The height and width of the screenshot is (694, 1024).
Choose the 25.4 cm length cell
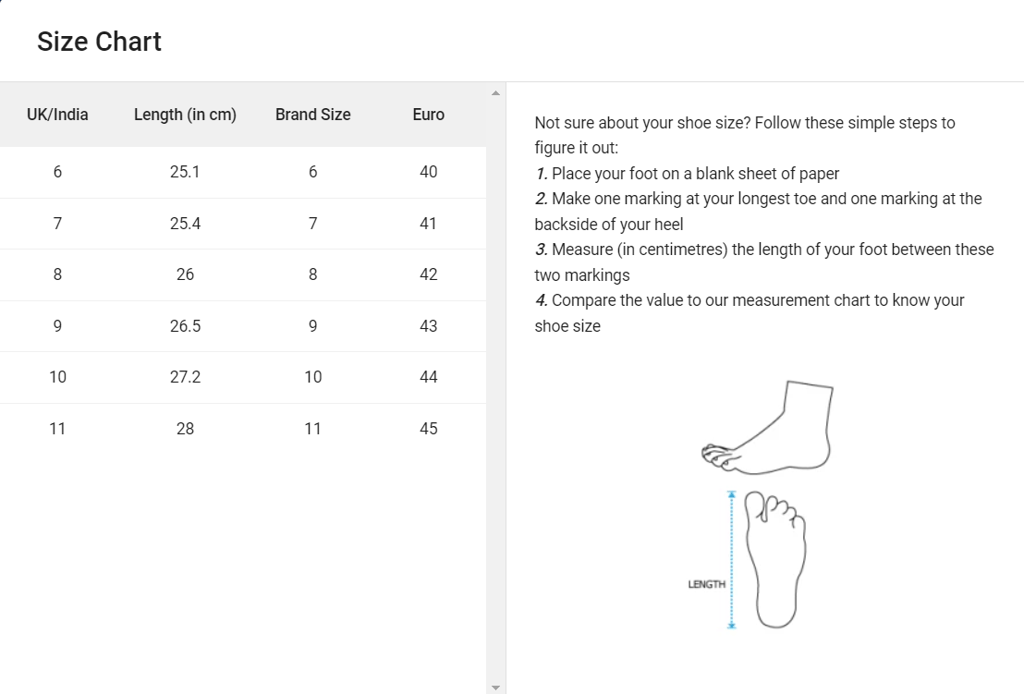pyautogui.click(x=185, y=223)
